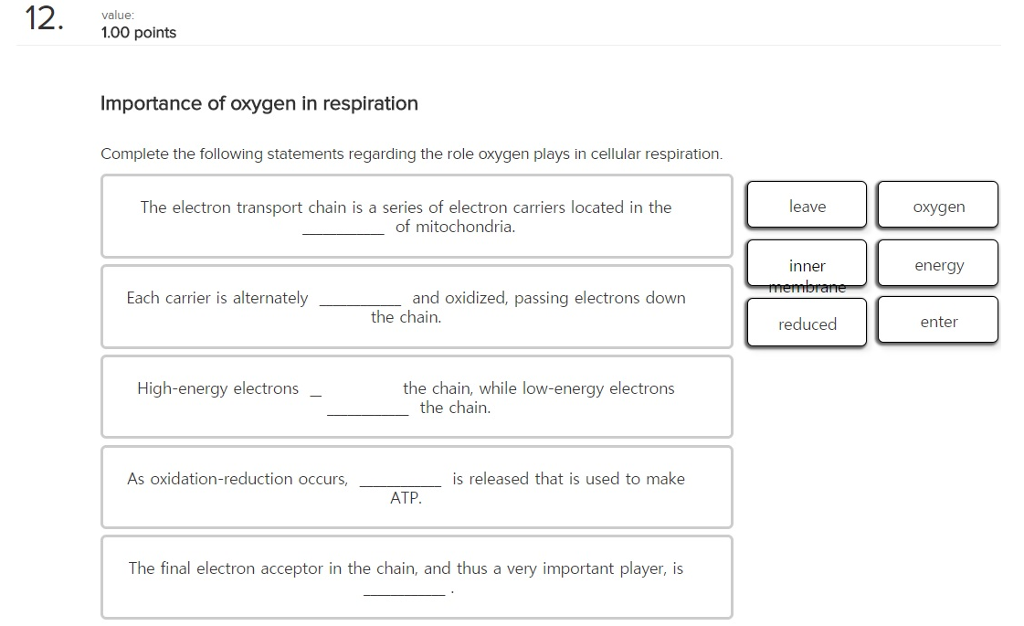
Task: Click the question number "12."
Action: point(44,20)
